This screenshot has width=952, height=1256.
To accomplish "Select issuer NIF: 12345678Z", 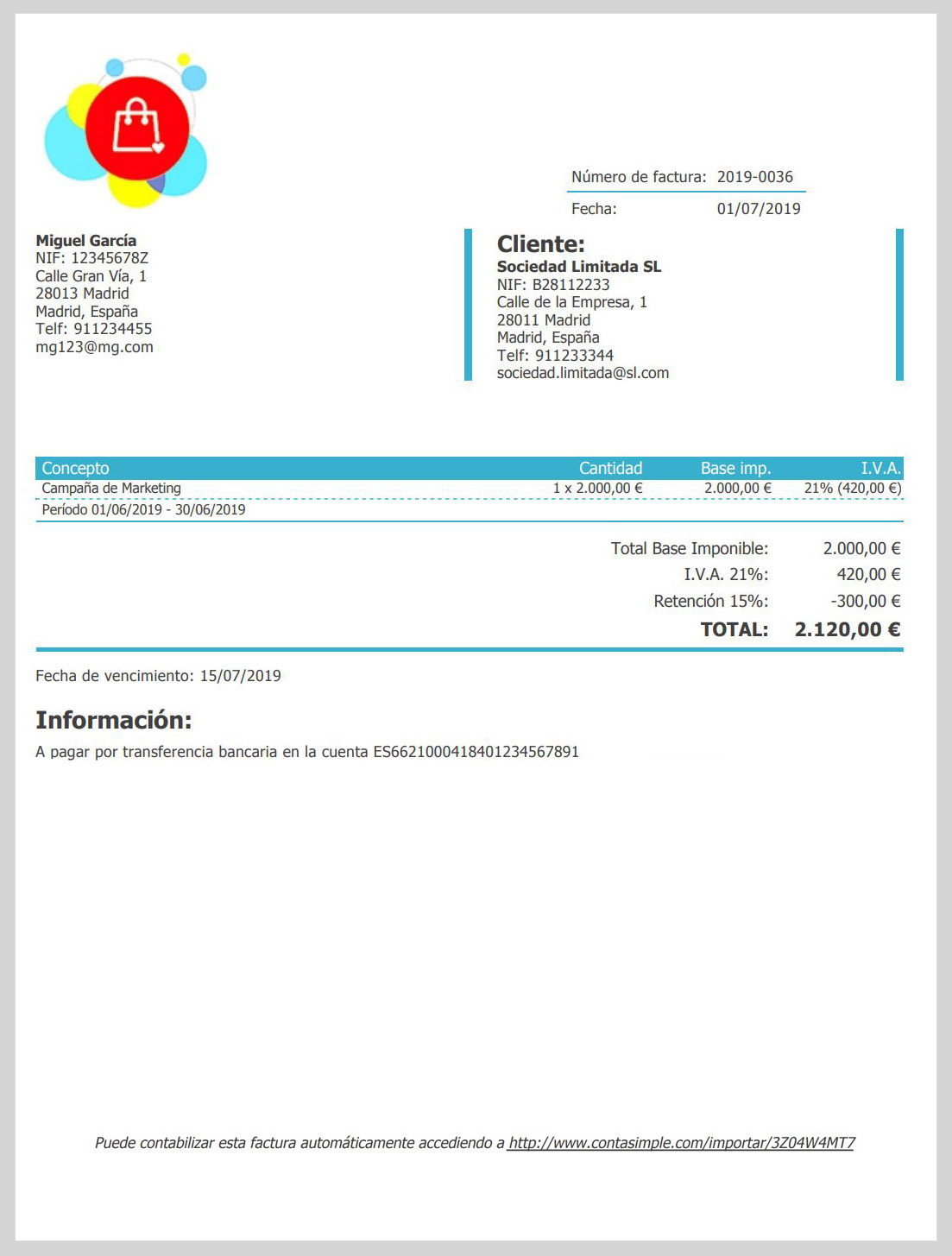I will point(92,258).
